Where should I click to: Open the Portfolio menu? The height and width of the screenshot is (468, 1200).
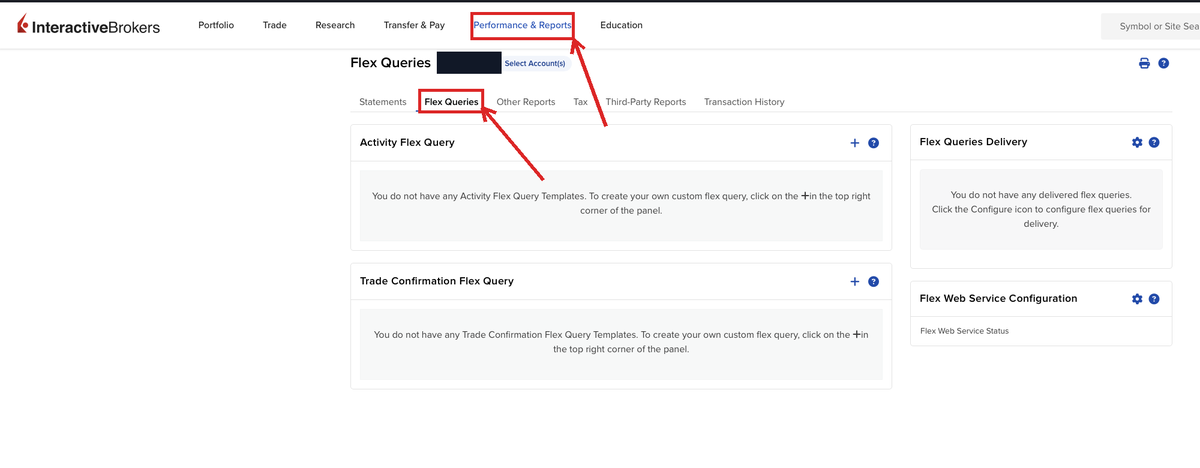(216, 25)
